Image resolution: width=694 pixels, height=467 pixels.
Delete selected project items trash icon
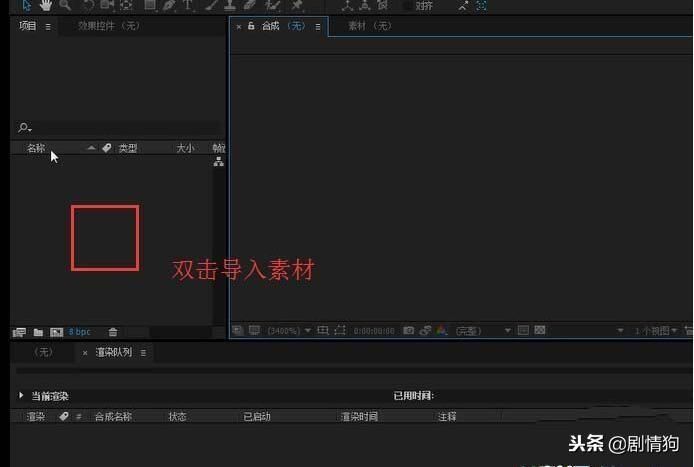pyautogui.click(x=113, y=332)
